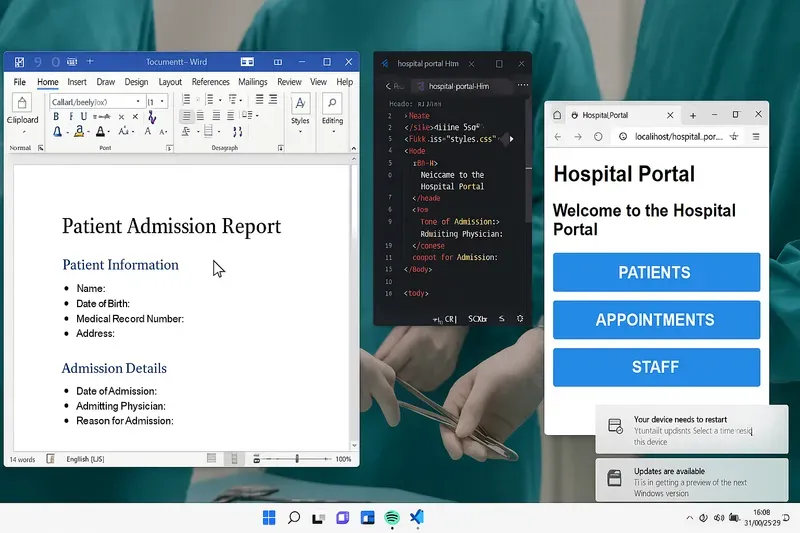Screen dimensions: 800x533
Task: Apply the text highlight color in Word
Action: coord(79,132)
